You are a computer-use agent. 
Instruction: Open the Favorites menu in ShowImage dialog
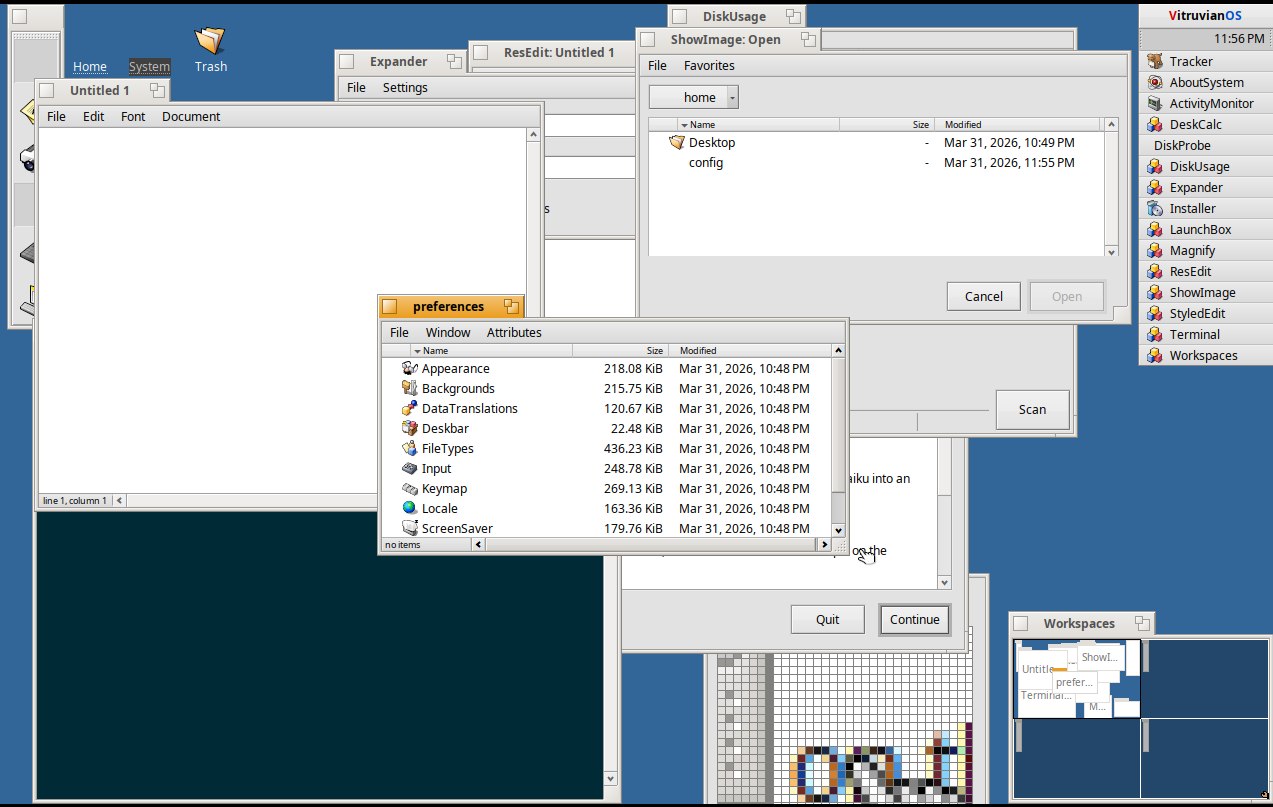point(708,66)
